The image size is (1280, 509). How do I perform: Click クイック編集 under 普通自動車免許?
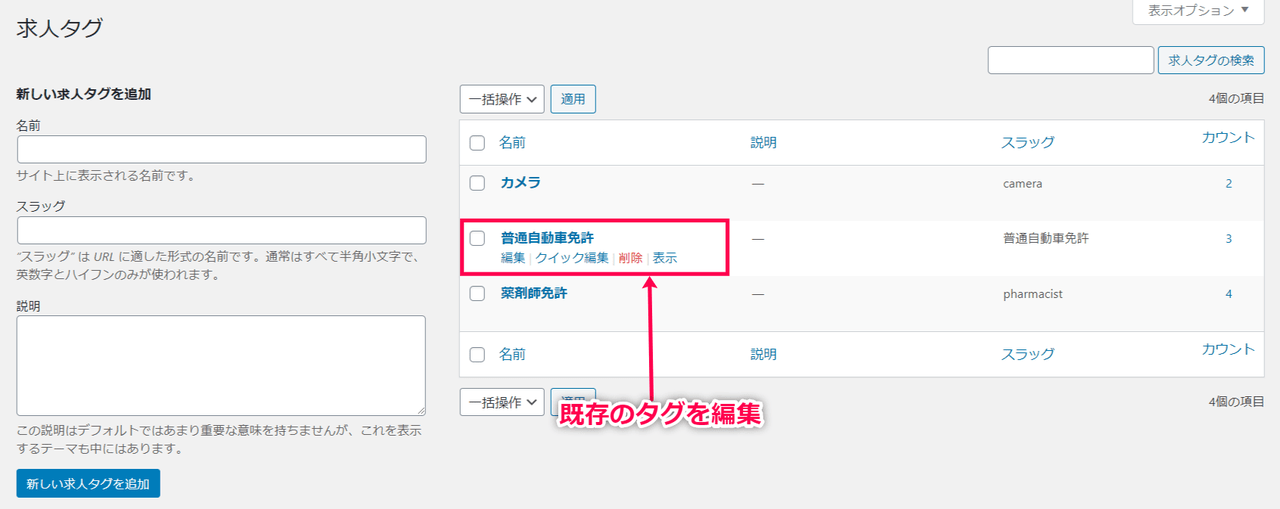572,258
